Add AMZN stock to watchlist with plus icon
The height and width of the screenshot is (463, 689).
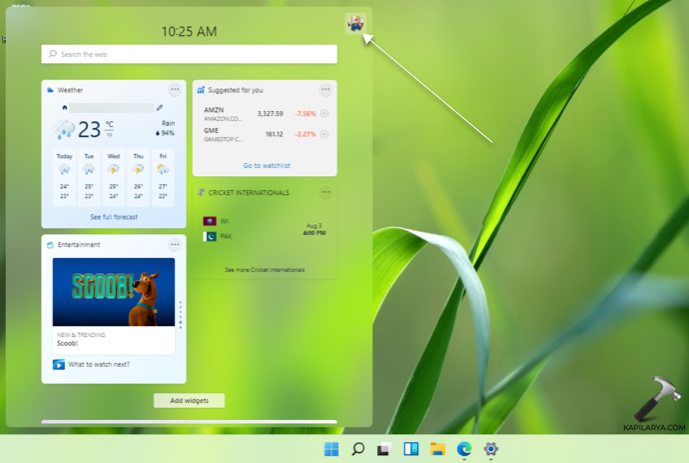pos(324,114)
